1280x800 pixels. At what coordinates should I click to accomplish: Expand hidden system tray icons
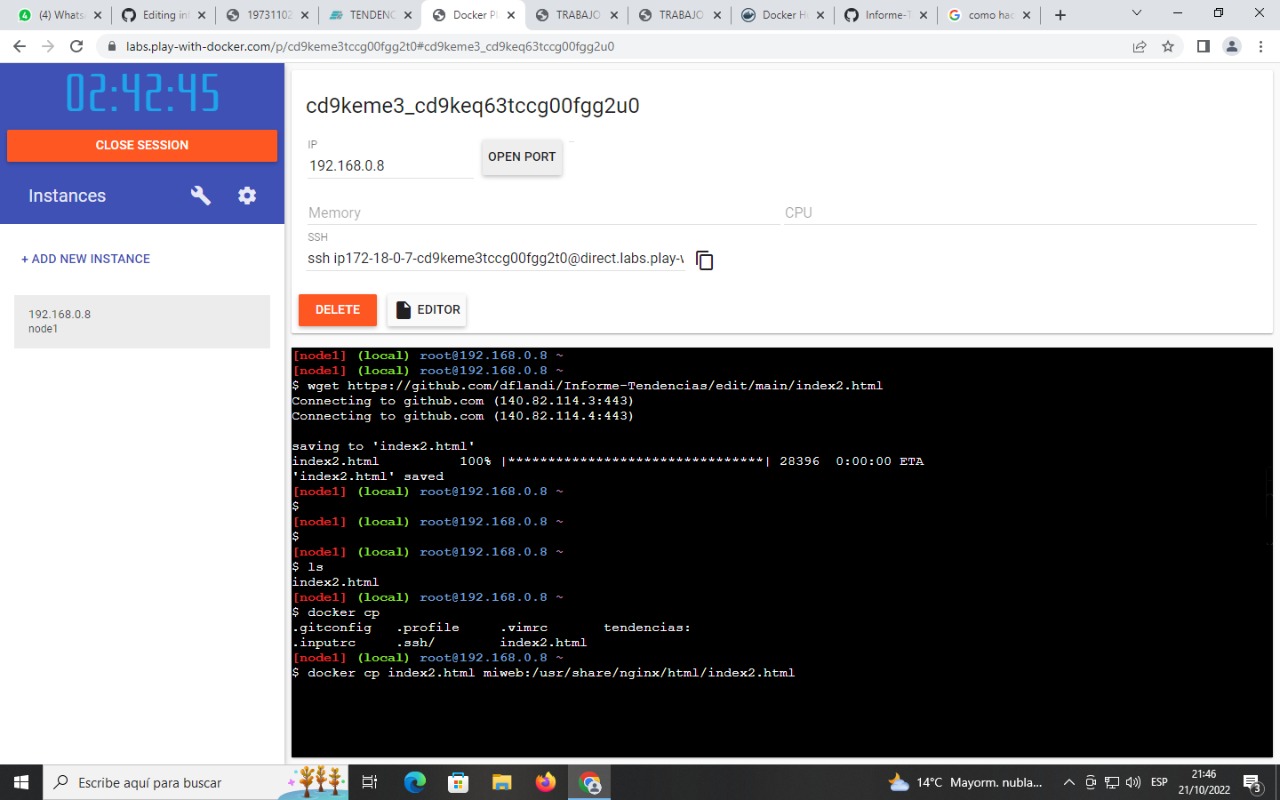point(1069,782)
